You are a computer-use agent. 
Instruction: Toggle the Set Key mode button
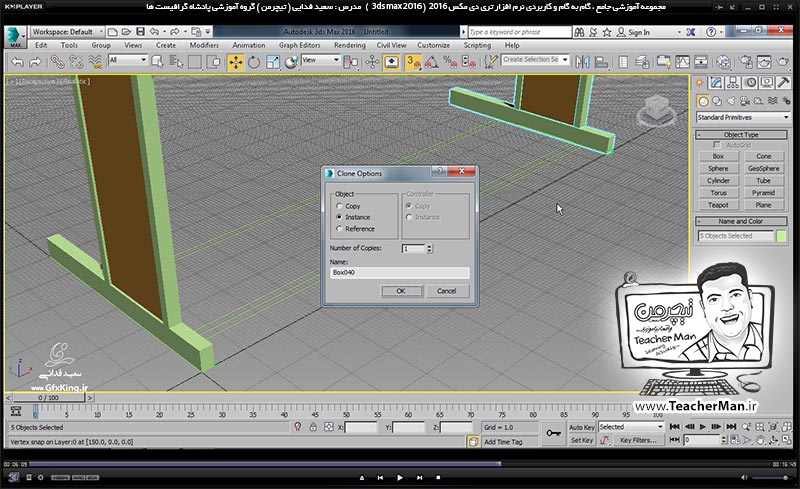pos(582,440)
